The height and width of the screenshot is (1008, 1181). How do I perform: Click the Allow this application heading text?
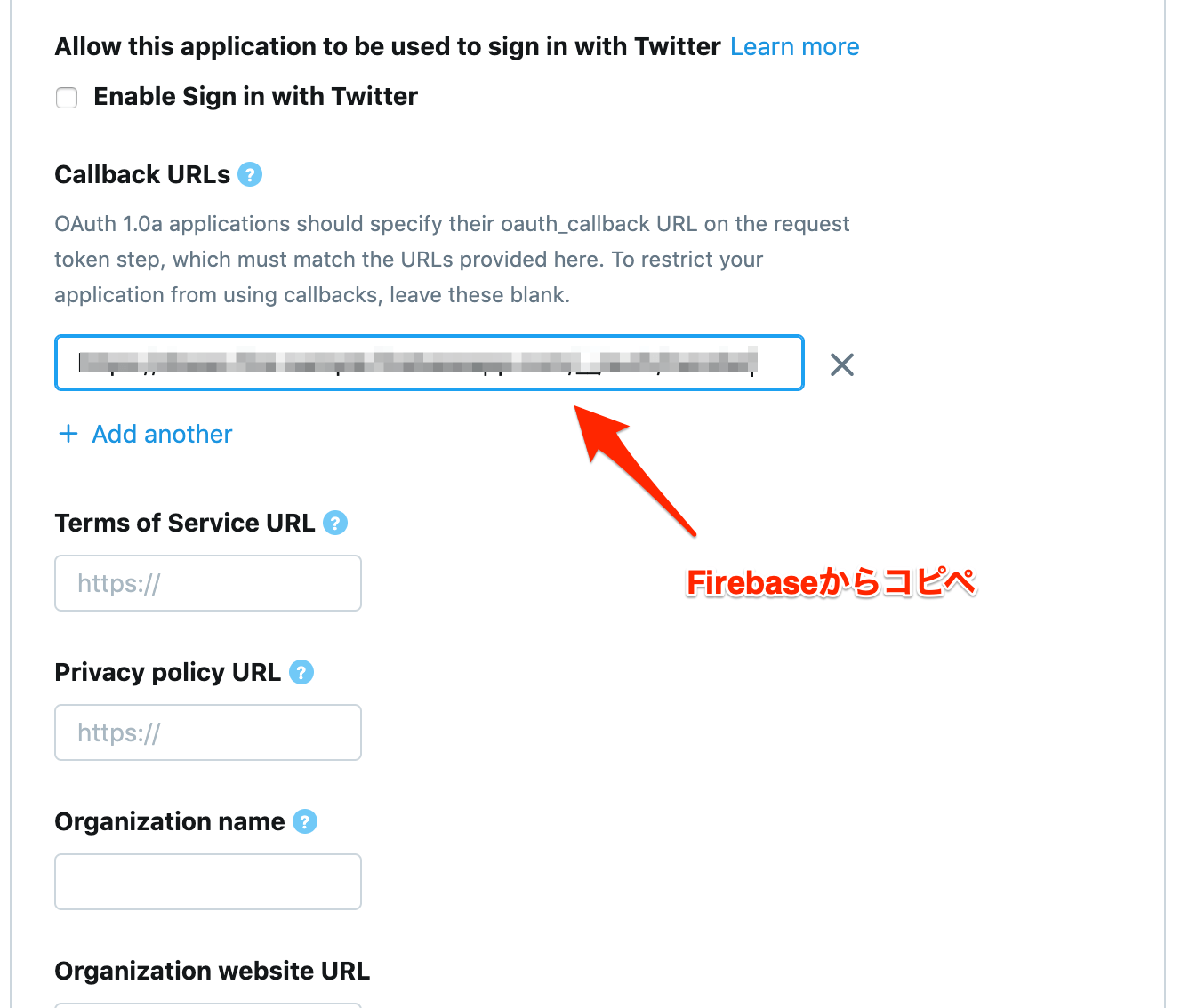click(388, 46)
